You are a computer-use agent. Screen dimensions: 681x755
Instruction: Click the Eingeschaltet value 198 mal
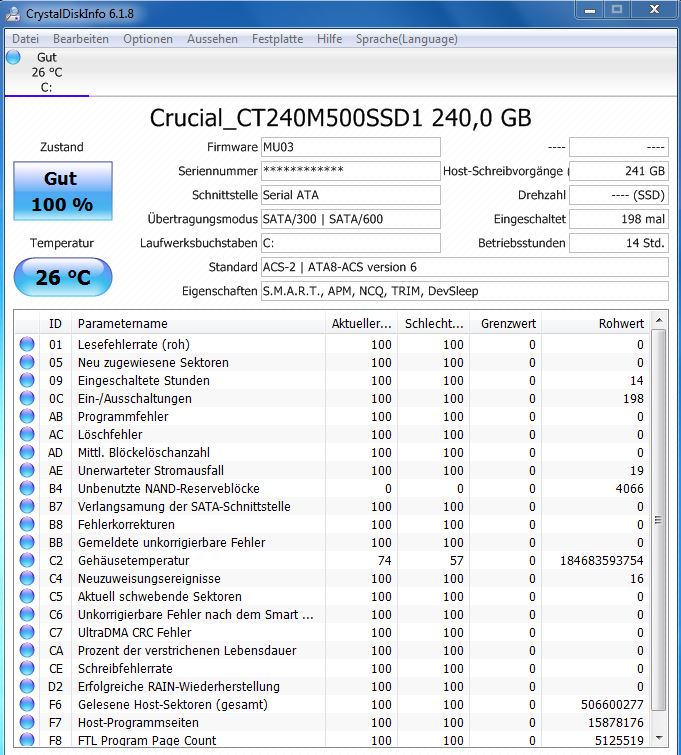coord(619,219)
